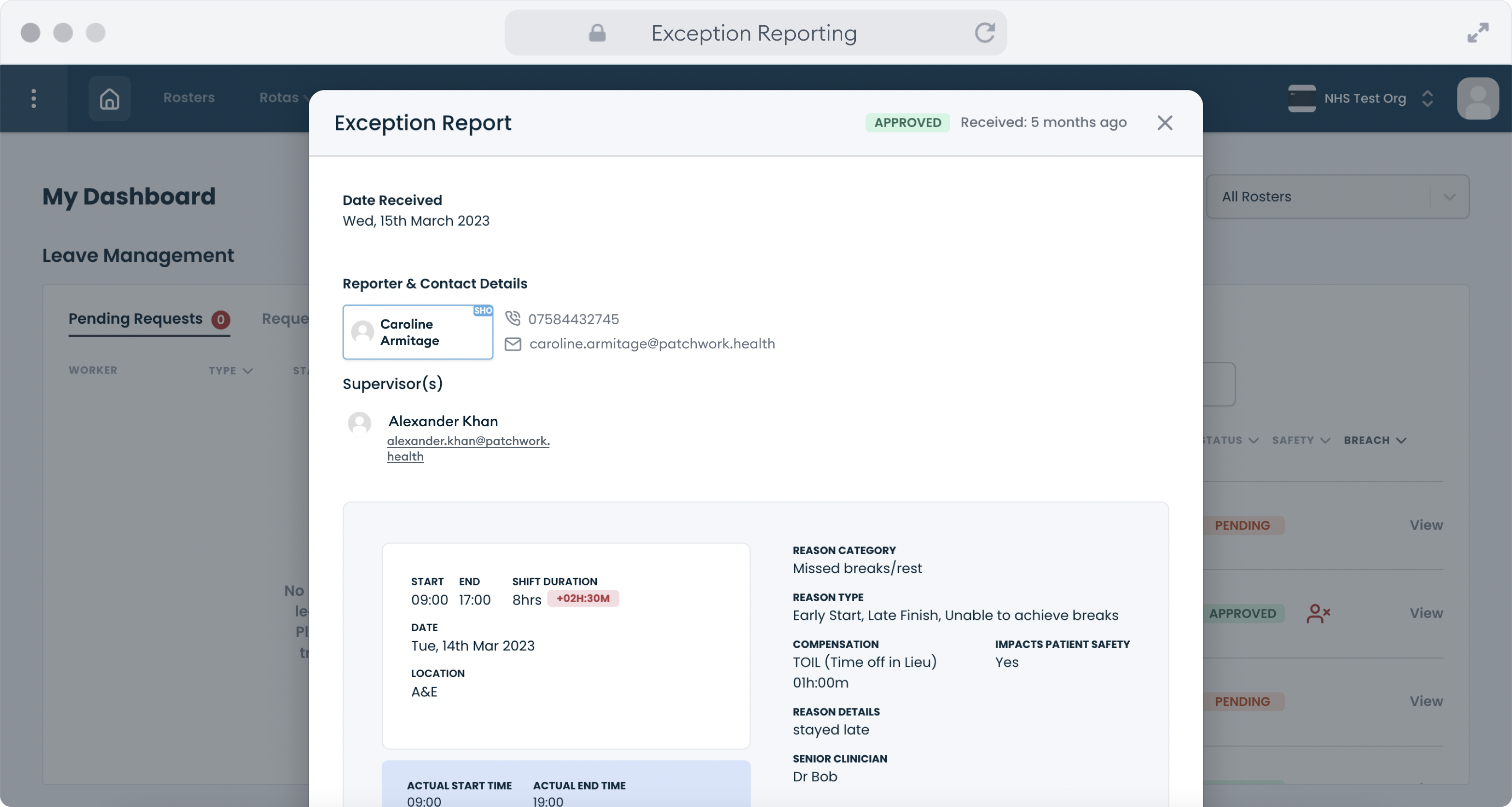Click the WORKER column header
The height and width of the screenshot is (807, 1512).
click(x=93, y=370)
